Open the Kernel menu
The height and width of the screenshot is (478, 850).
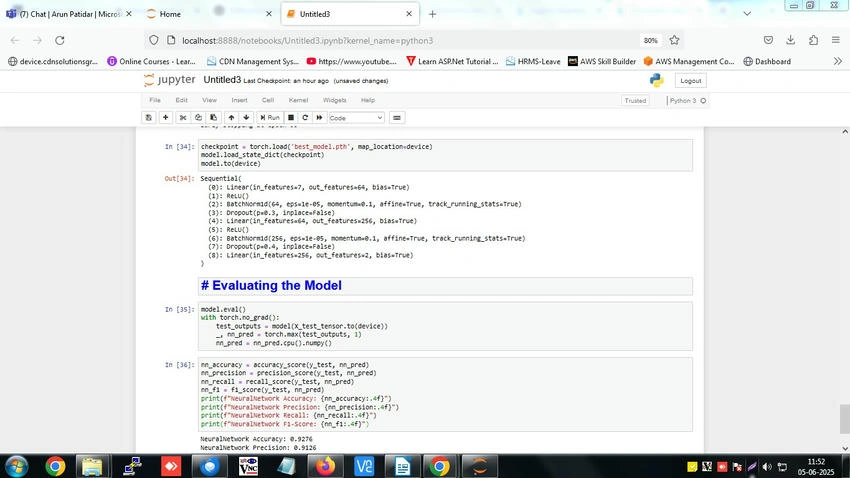[298, 100]
